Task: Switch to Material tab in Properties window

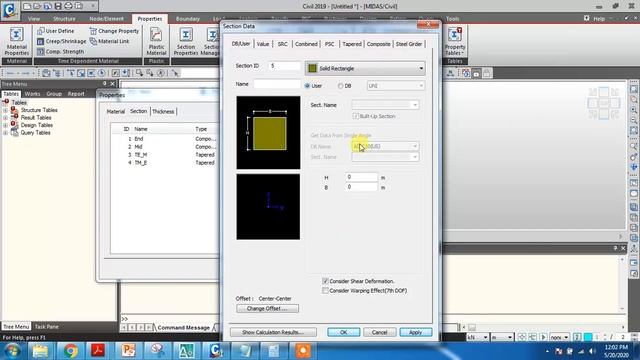Action: (116, 111)
